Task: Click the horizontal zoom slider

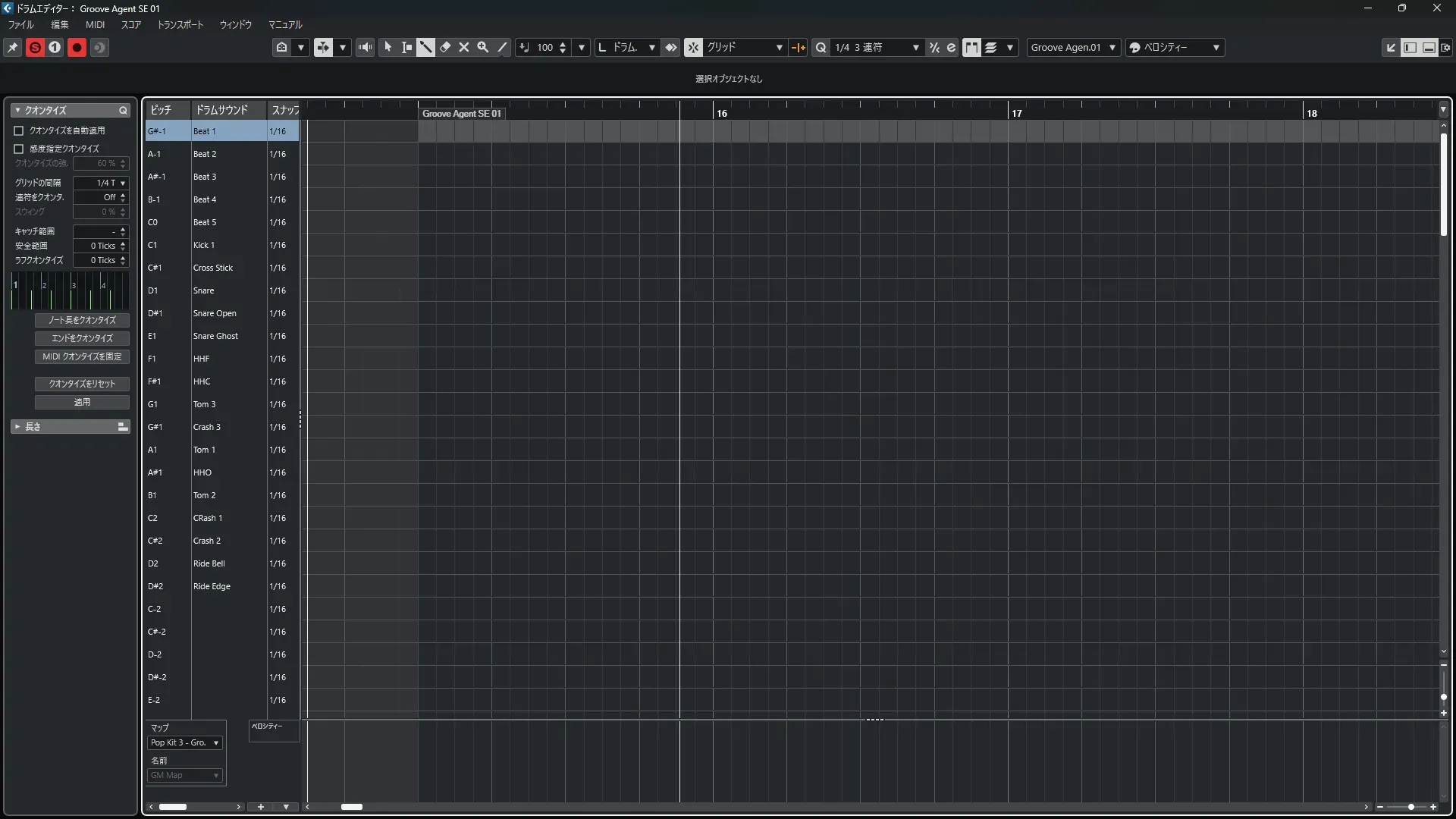Action: (1410, 807)
